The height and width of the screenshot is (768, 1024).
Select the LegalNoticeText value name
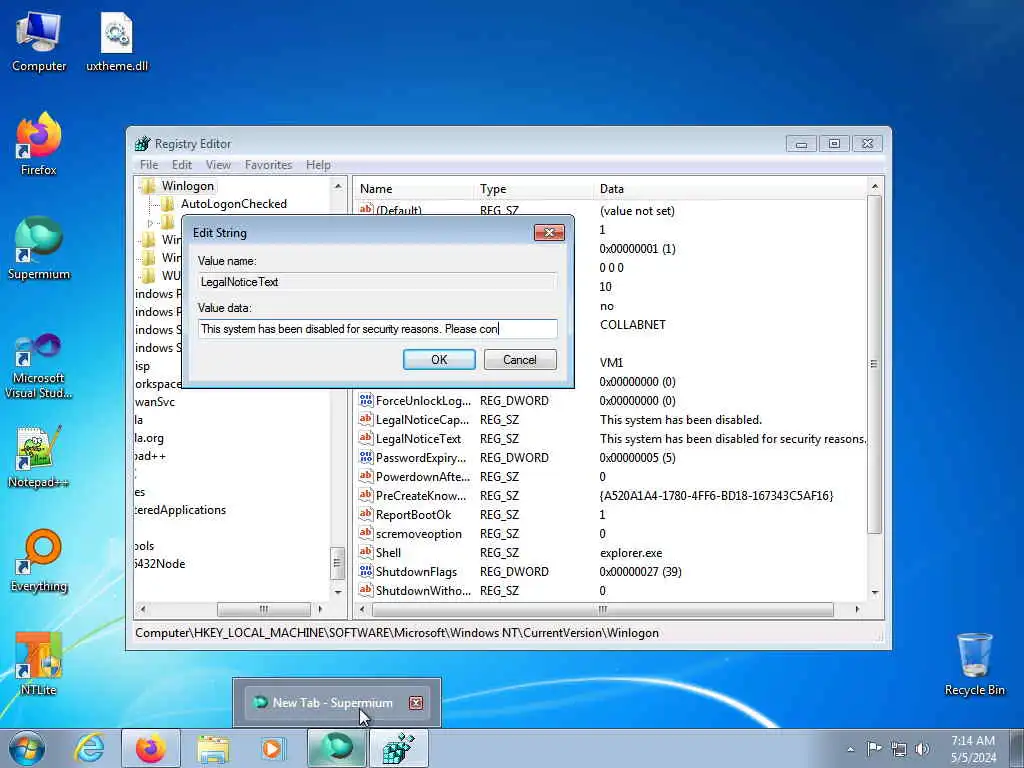point(419,439)
